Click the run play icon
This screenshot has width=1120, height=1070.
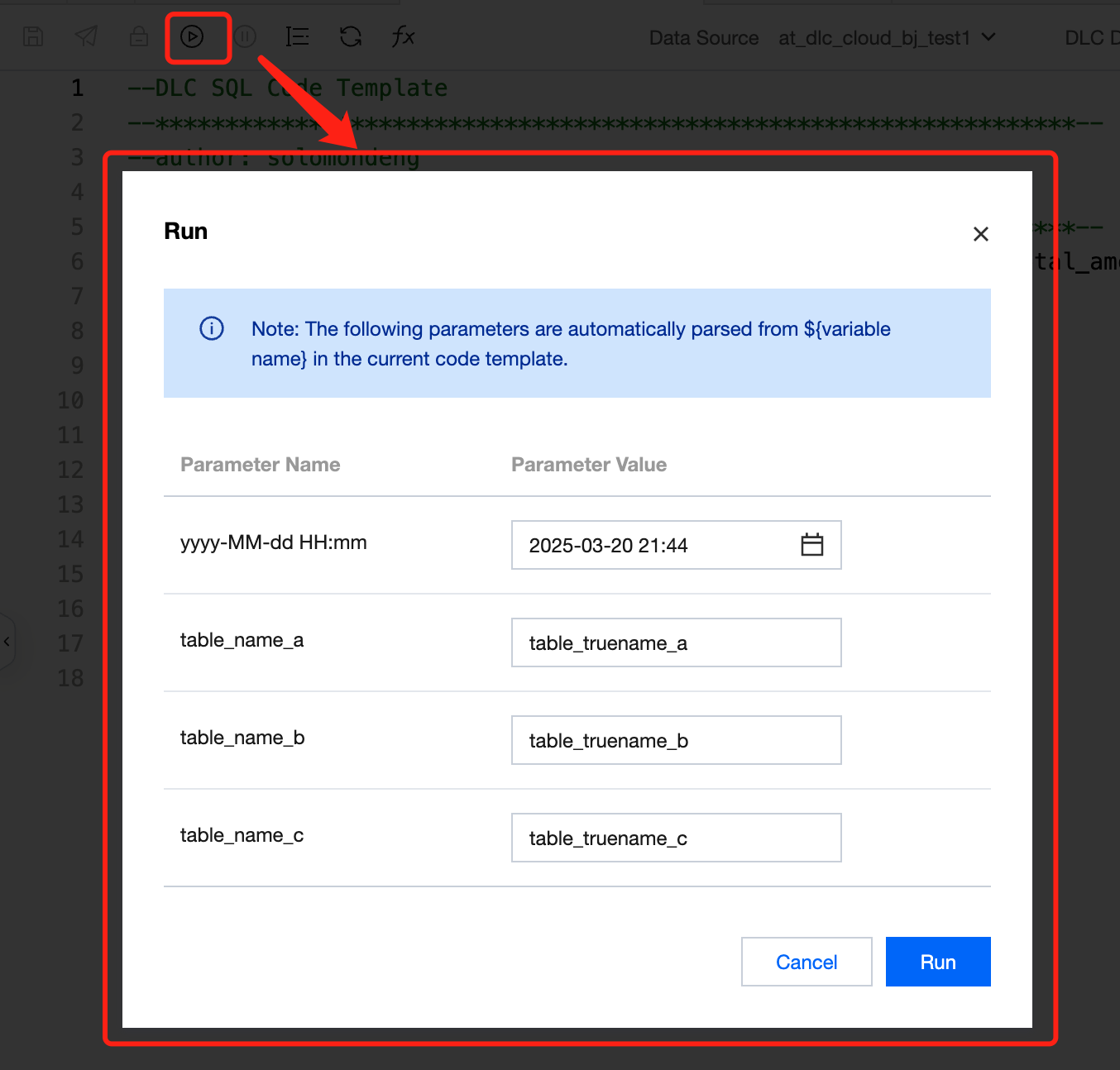pyautogui.click(x=192, y=36)
